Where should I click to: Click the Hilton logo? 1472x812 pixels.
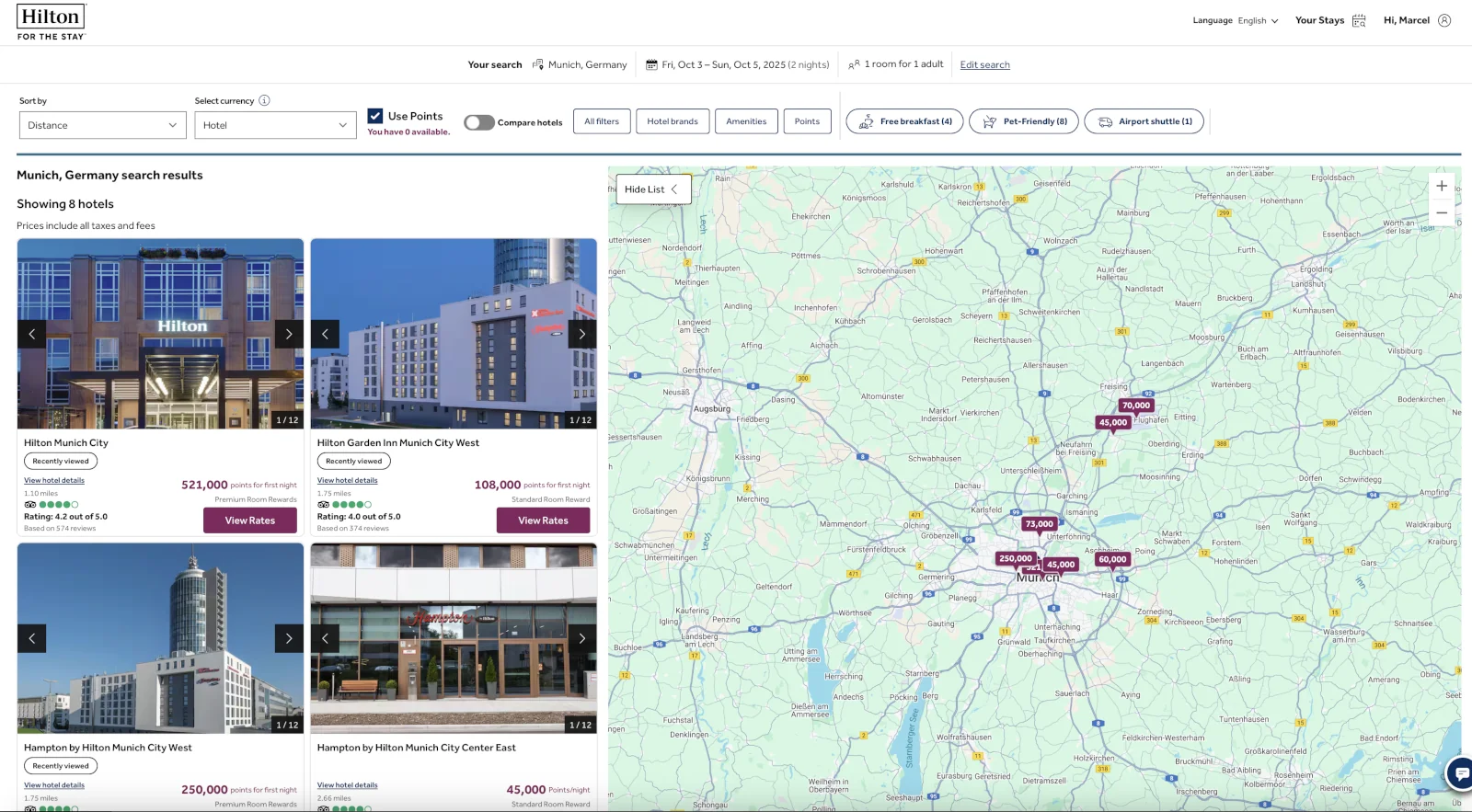coord(51,22)
